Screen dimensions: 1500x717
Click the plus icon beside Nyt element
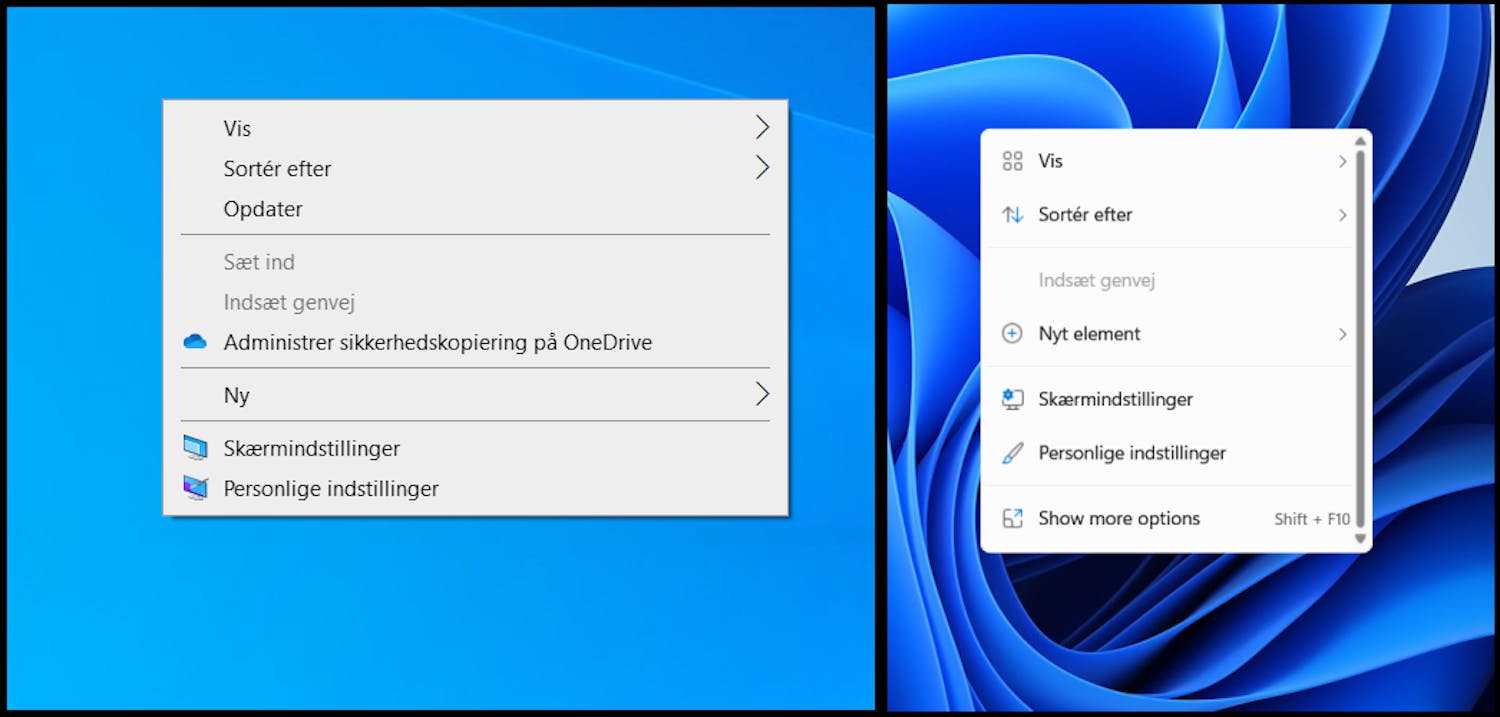click(1012, 333)
